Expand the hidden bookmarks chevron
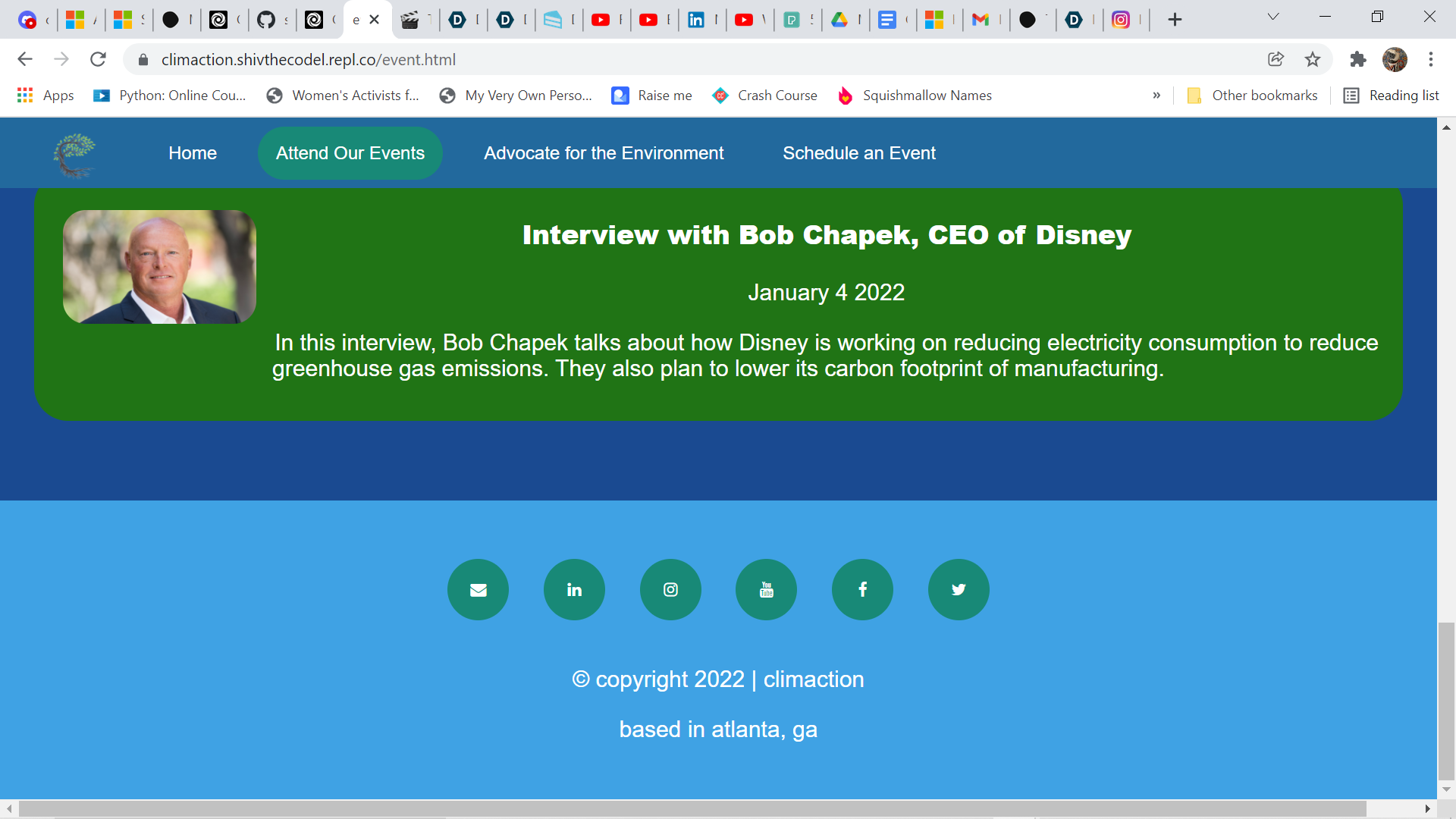 point(1156,96)
